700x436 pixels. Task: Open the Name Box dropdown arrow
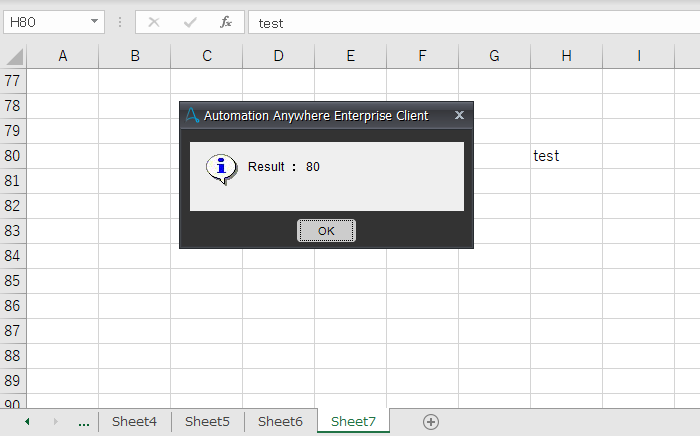point(94,21)
